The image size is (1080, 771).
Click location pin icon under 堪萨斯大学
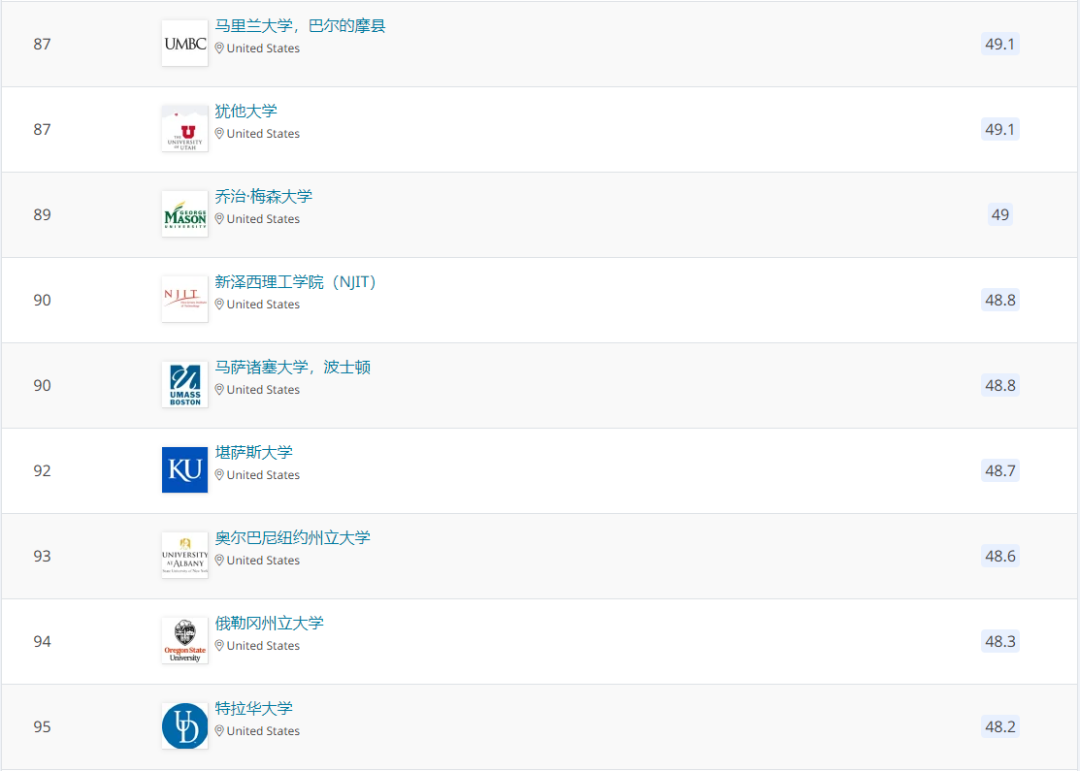219,475
